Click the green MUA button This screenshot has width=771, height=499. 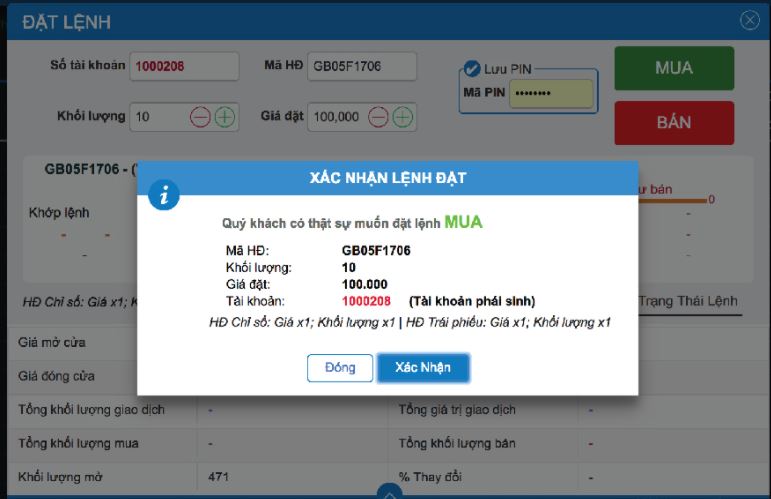coord(674,68)
